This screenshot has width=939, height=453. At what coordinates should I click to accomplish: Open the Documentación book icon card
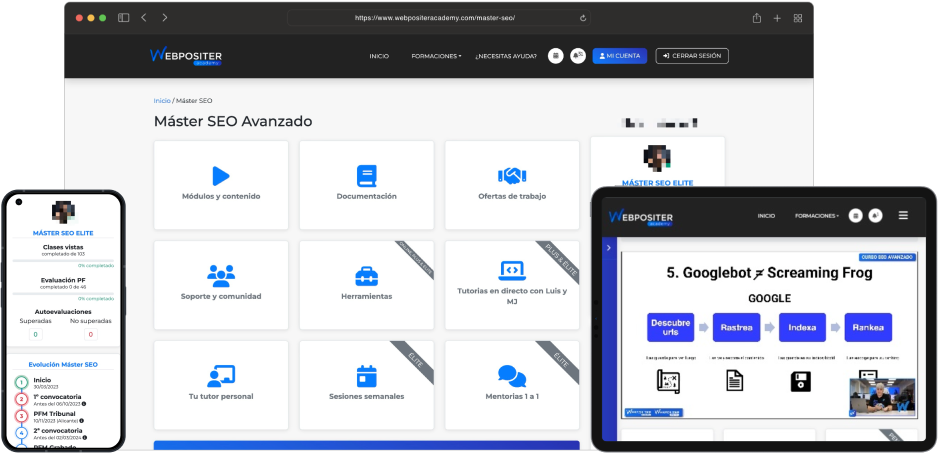pos(366,176)
